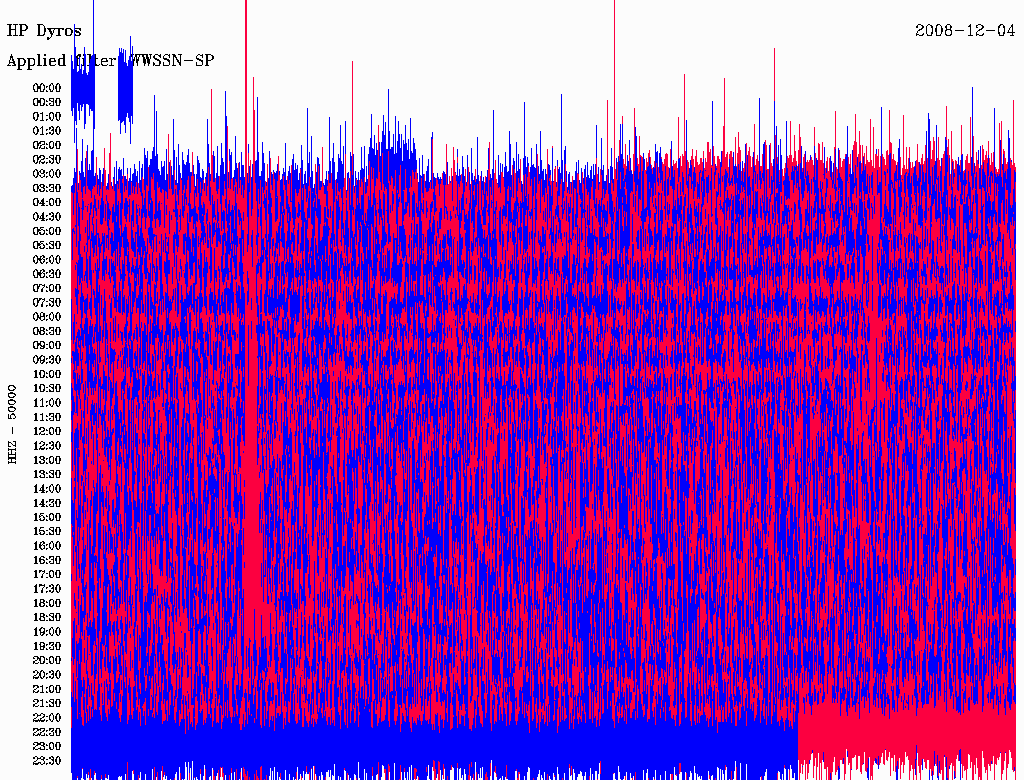The image size is (1024, 780).
Task: Click the 19:00 time row label
Action: 47,632
